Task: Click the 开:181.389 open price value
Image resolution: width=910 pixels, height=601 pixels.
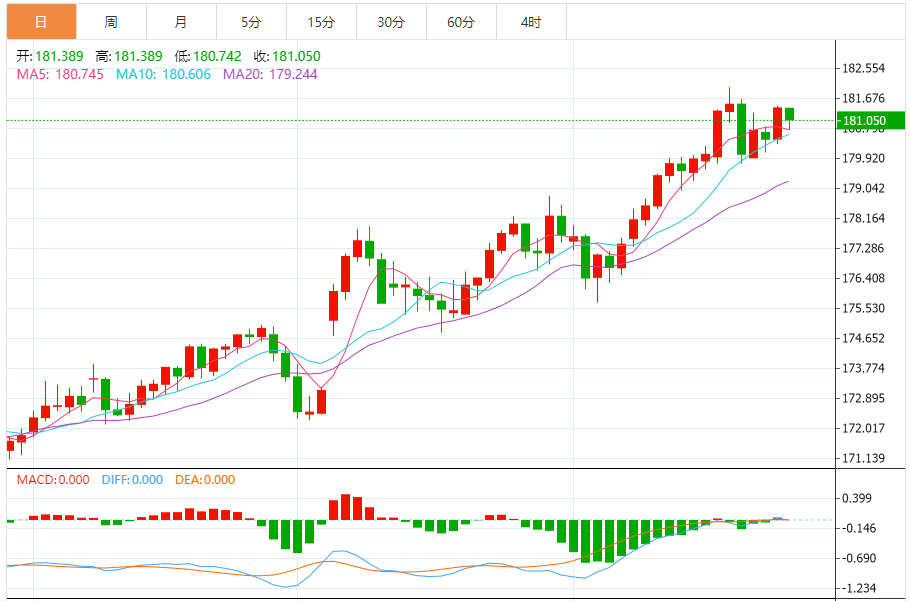Action: [x=50, y=56]
